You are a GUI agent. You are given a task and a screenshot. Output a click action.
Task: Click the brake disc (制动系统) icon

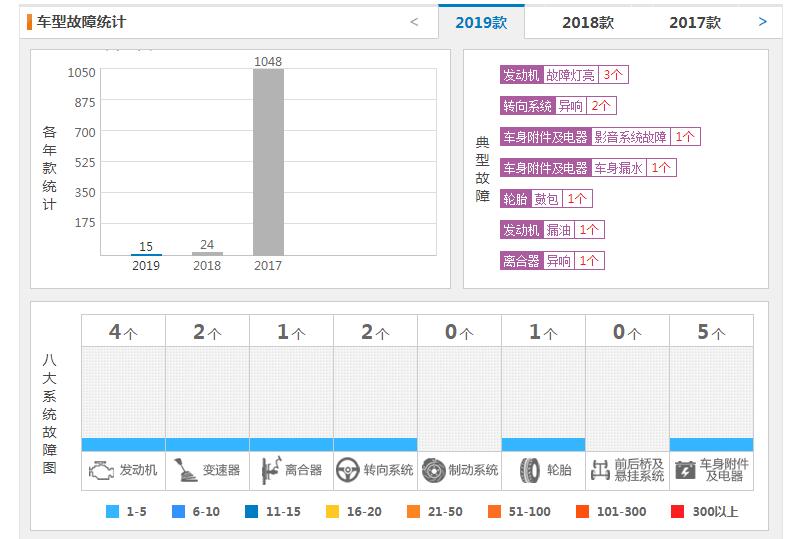tap(433, 471)
